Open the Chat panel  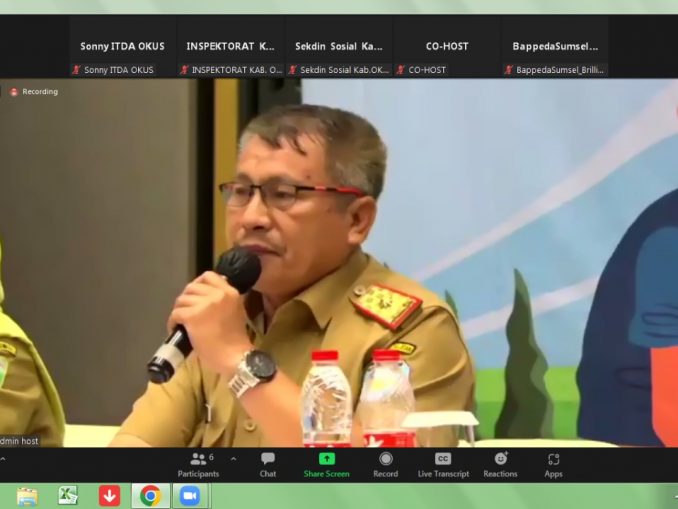268,463
